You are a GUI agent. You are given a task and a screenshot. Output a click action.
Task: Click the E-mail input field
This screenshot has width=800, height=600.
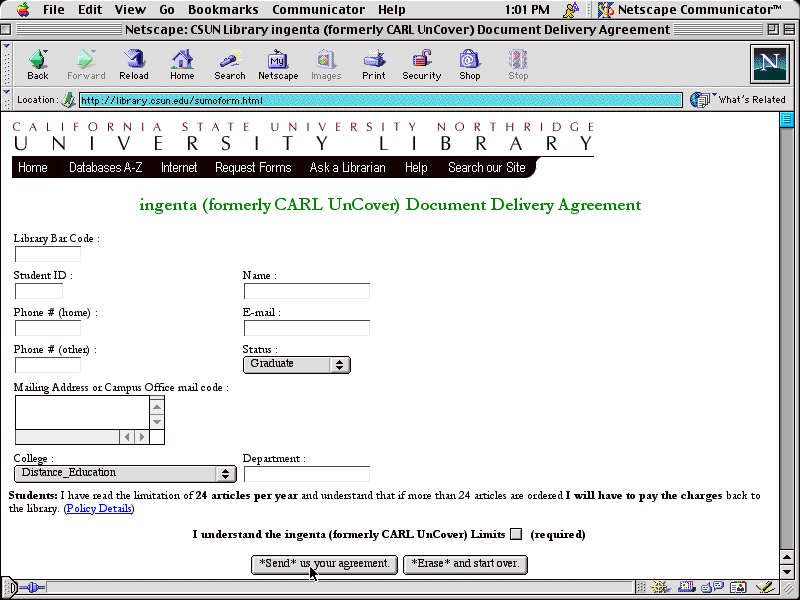pos(307,328)
